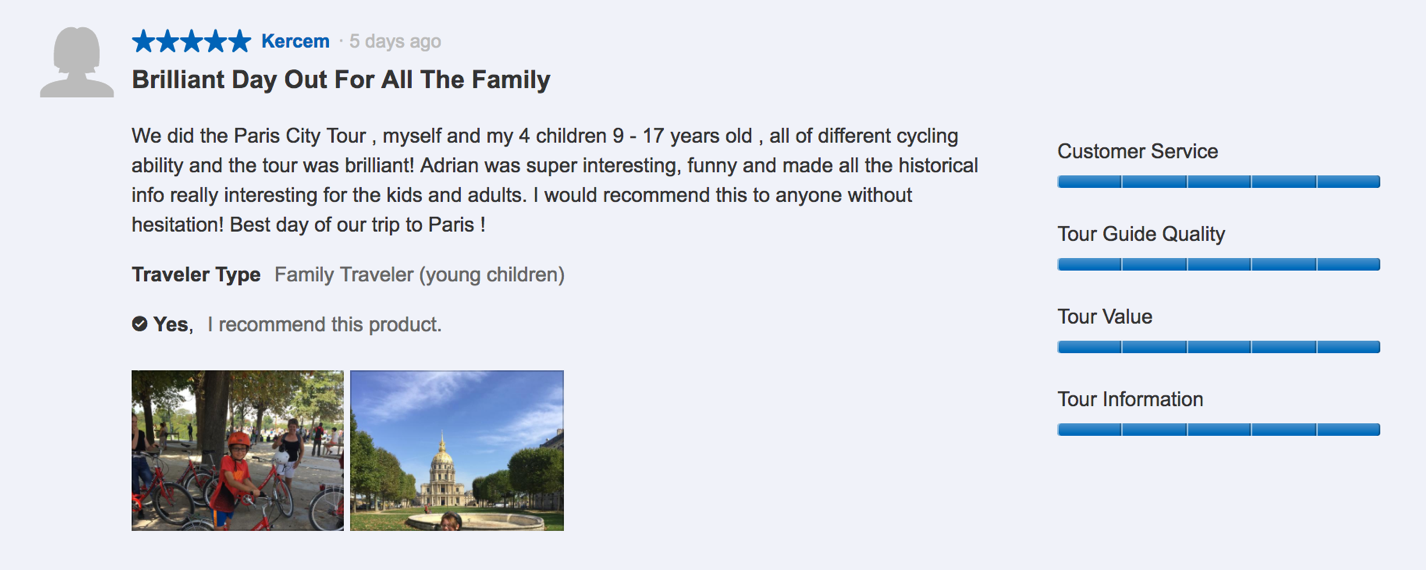The image size is (1426, 574).
Task: Click Family Traveler (young children) text
Action: pyautogui.click(x=420, y=274)
